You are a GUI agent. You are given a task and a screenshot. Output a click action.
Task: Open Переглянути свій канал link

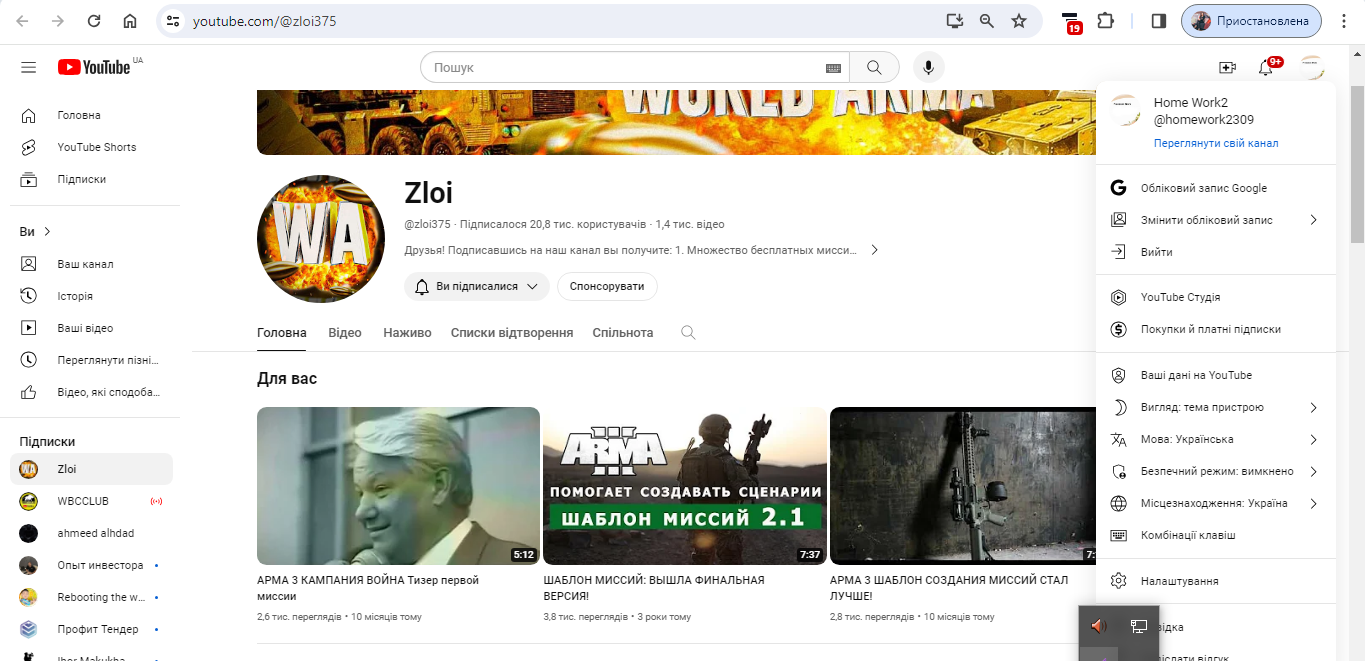(1215, 143)
